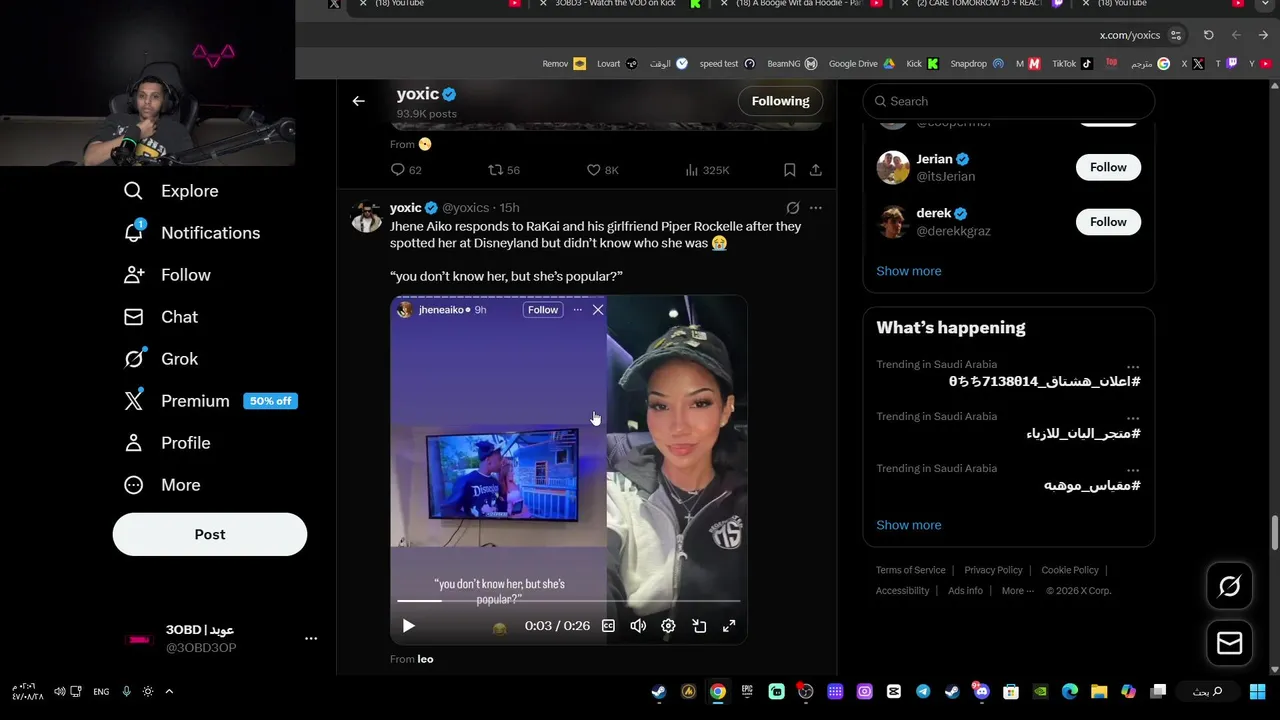Open the speed test bookmark
This screenshot has height=720, width=1280.
pyautogui.click(x=727, y=64)
